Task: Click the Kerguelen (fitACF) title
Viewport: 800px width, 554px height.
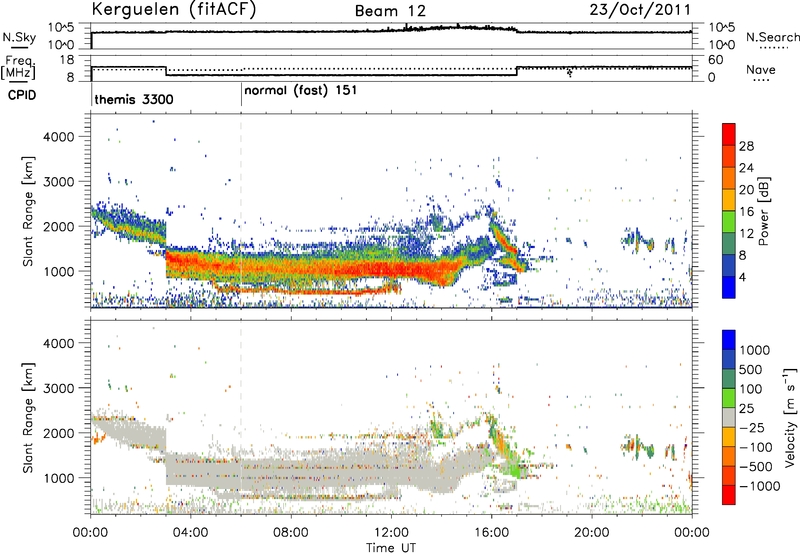Action: coord(174,9)
